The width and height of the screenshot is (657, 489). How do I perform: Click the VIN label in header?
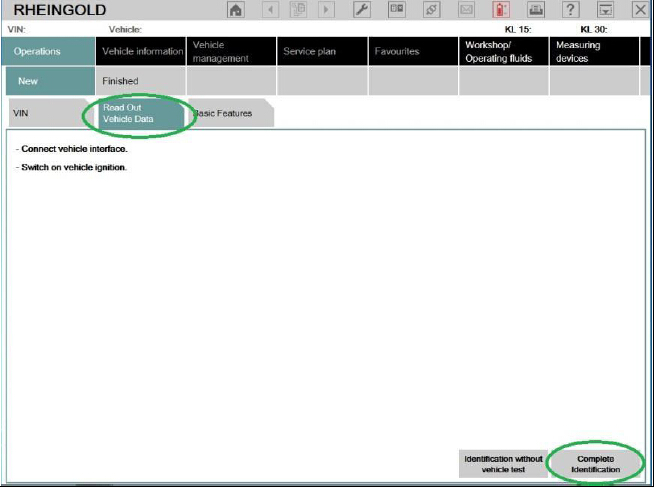(x=17, y=29)
